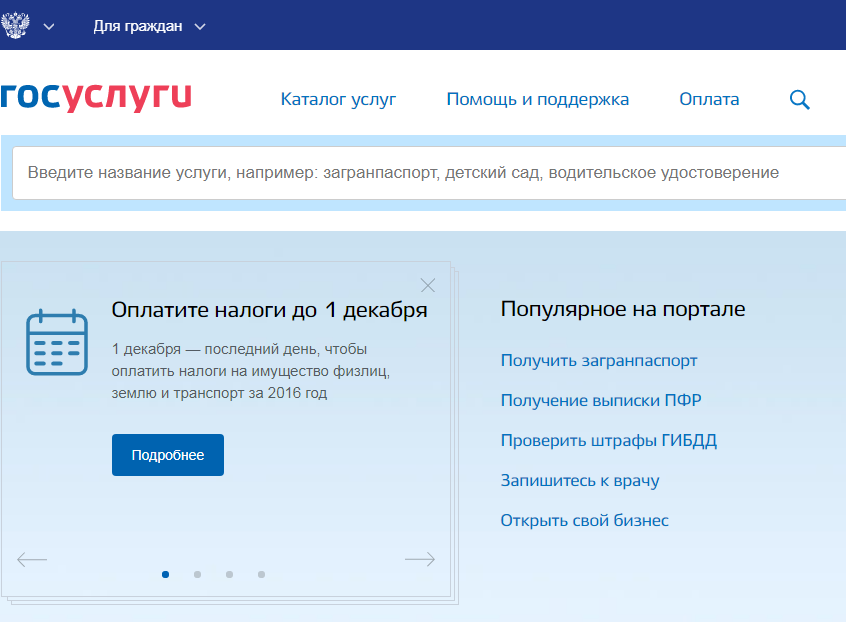Open the "Каталог услуг" menu item
This screenshot has height=622, width=846.
[338, 99]
